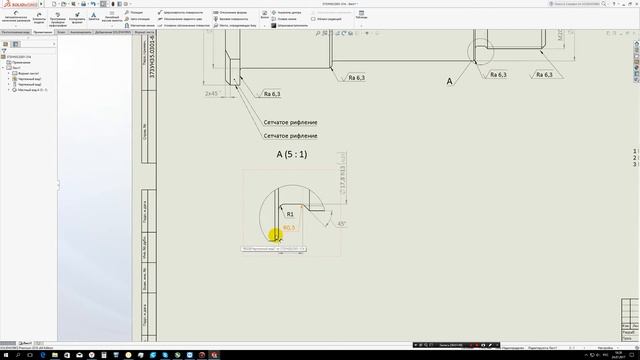Insert a Balloon (Позиция)

pyautogui.click(x=134, y=13)
